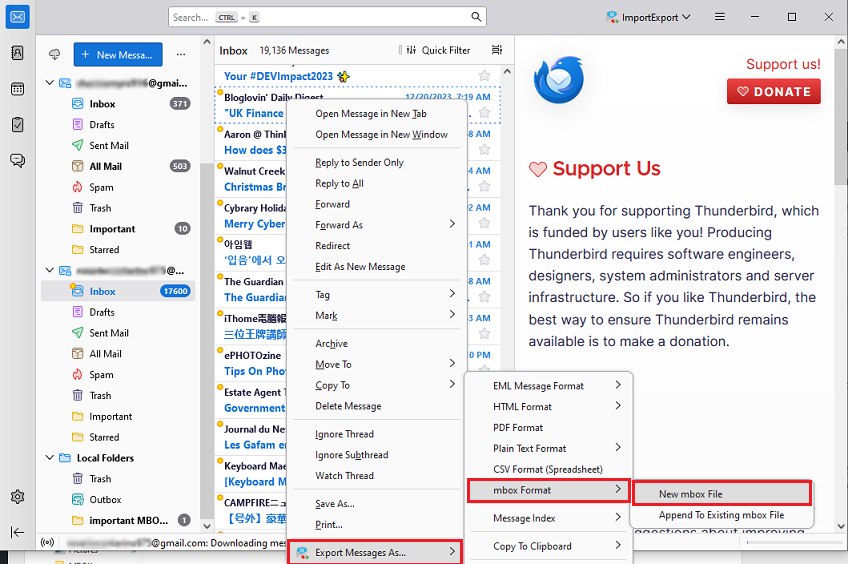The width and height of the screenshot is (848, 564).
Task: Collapse the first Gmail account tree
Action: [49, 83]
